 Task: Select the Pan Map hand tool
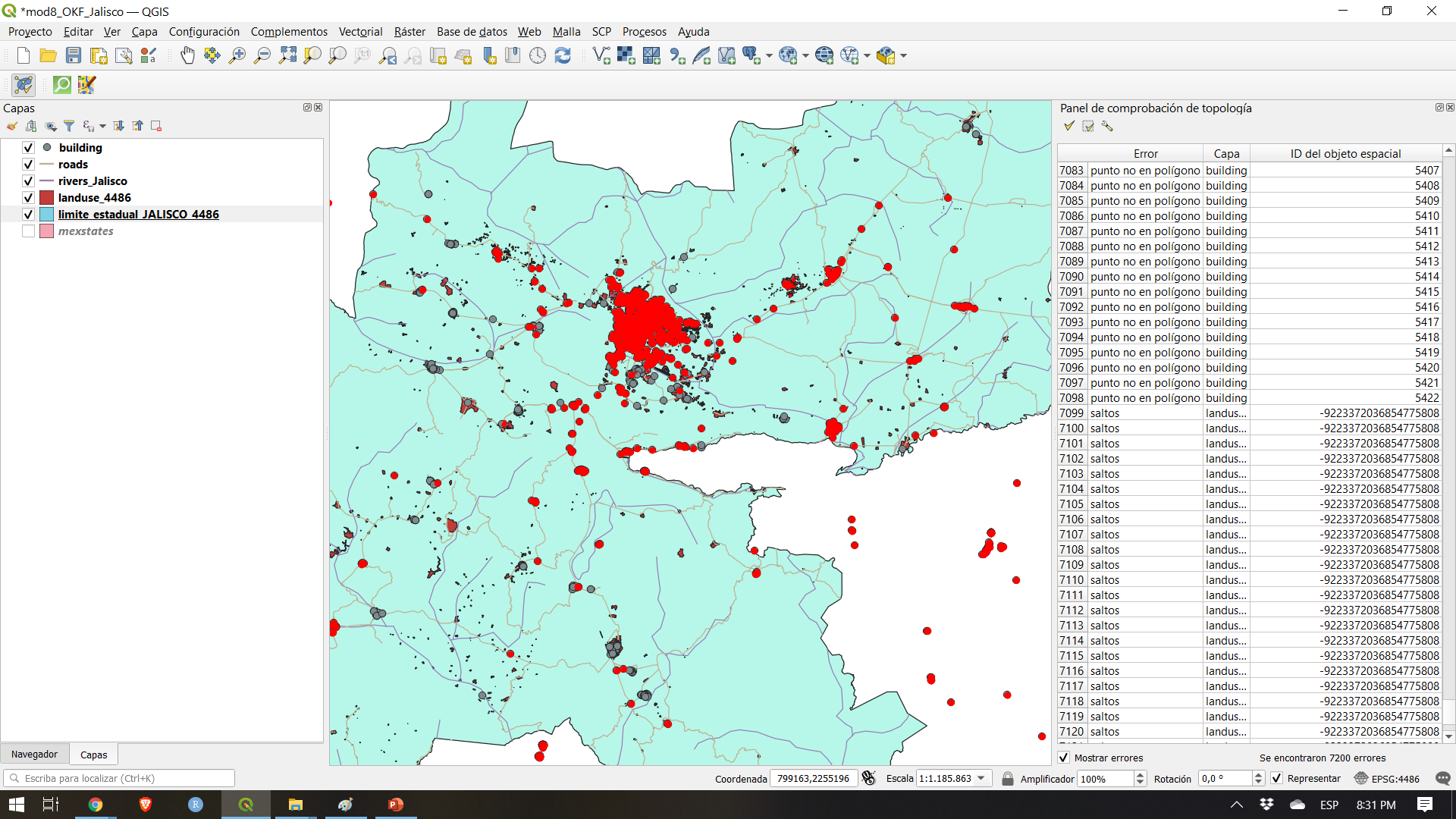point(187,55)
